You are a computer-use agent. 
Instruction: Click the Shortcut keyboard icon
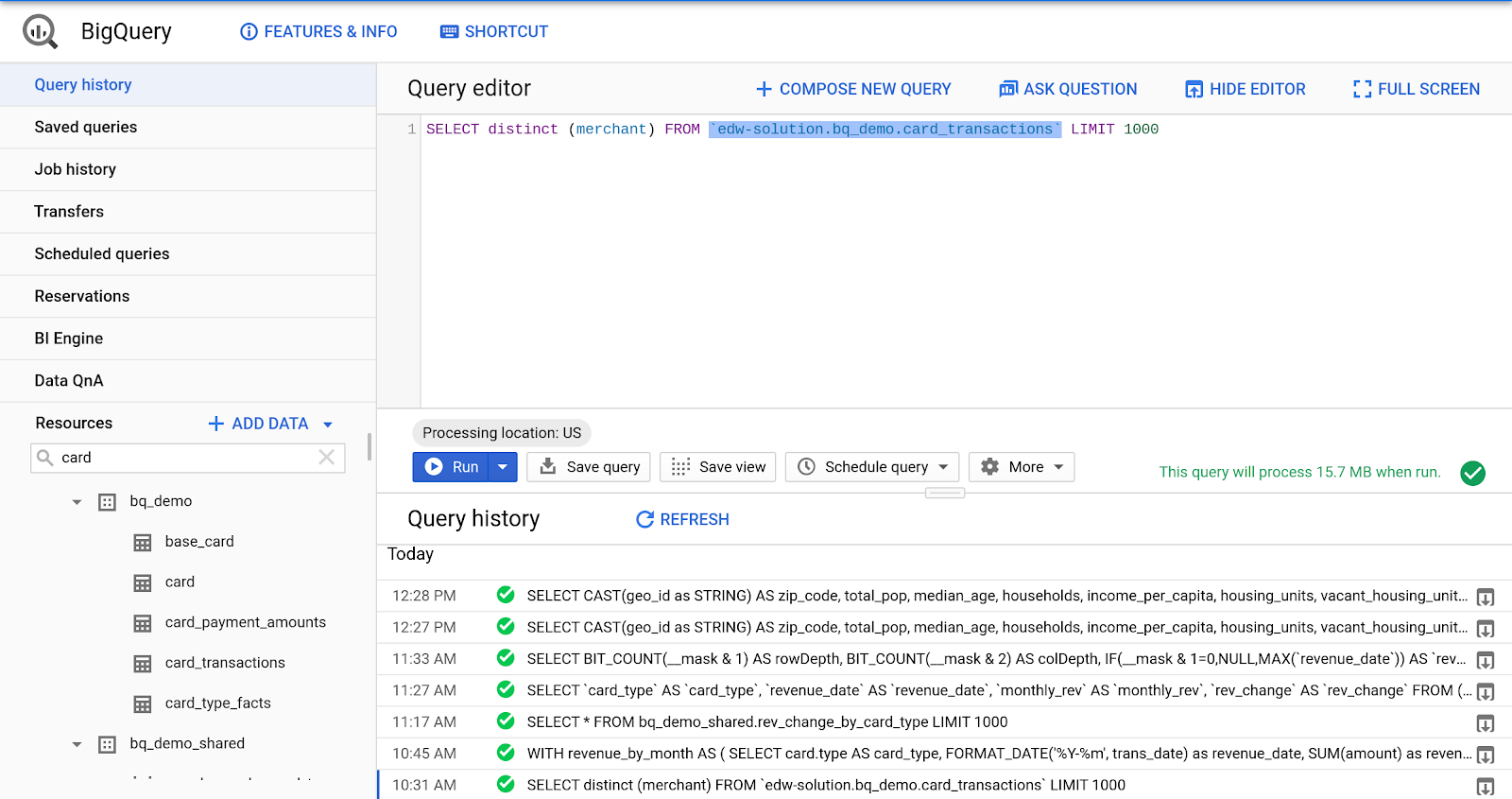[x=449, y=31]
